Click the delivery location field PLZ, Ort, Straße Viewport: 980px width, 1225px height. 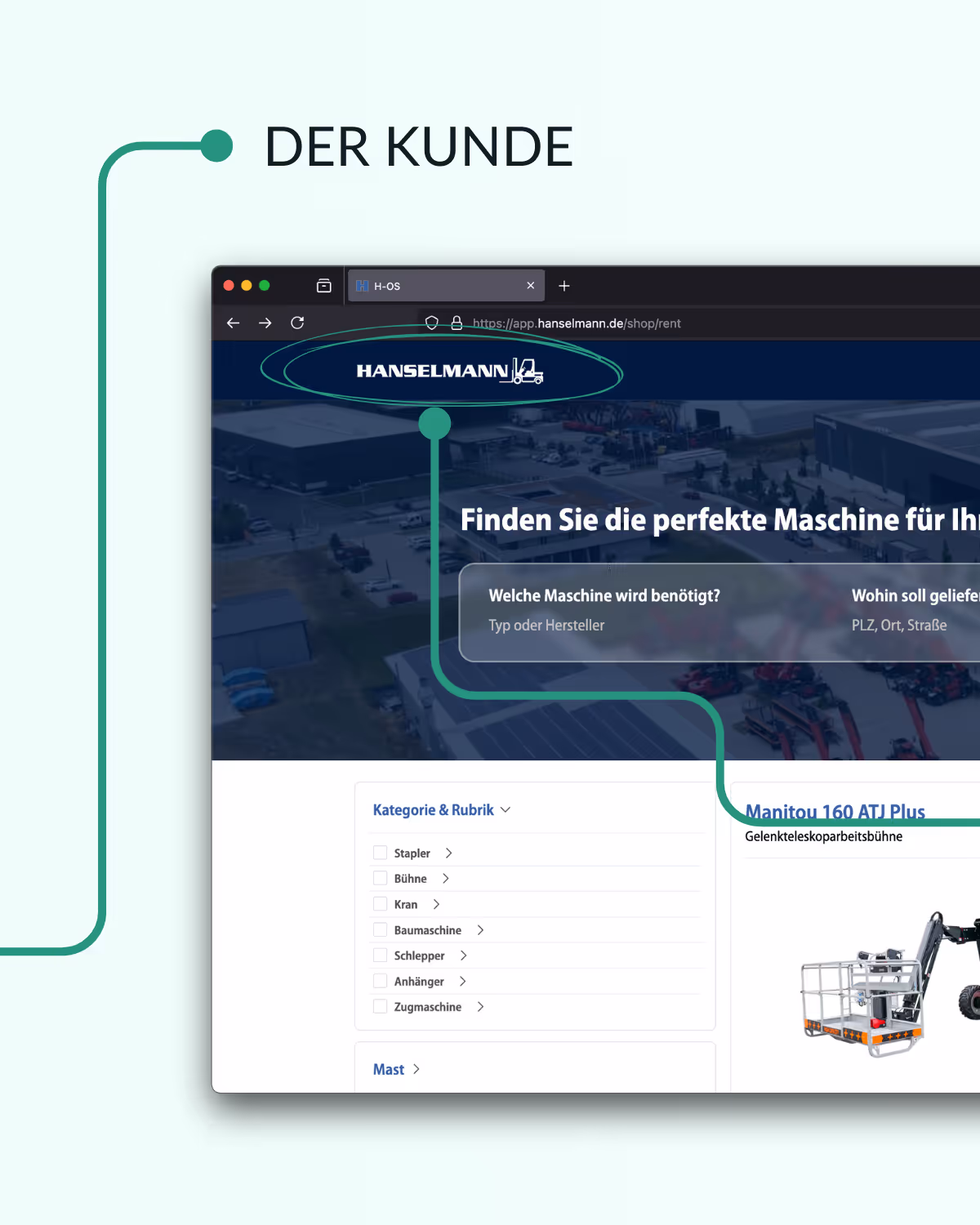(x=899, y=626)
